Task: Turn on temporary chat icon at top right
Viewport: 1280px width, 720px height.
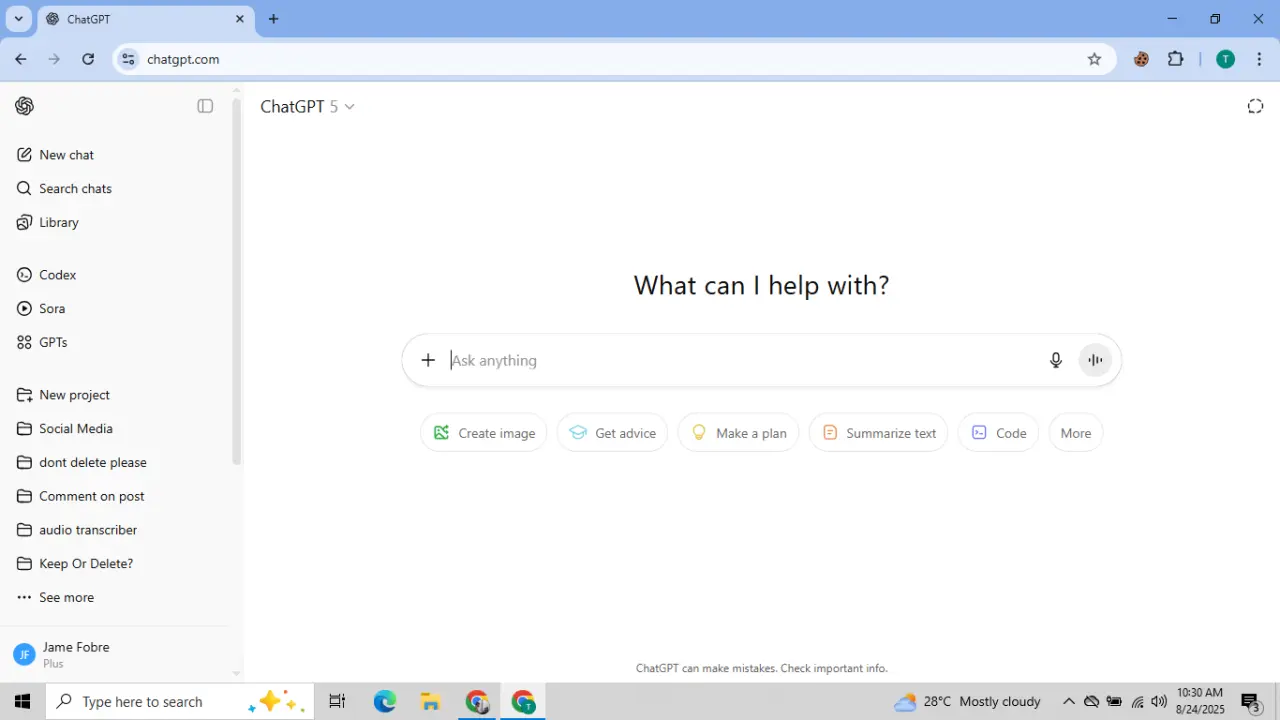Action: tap(1255, 107)
